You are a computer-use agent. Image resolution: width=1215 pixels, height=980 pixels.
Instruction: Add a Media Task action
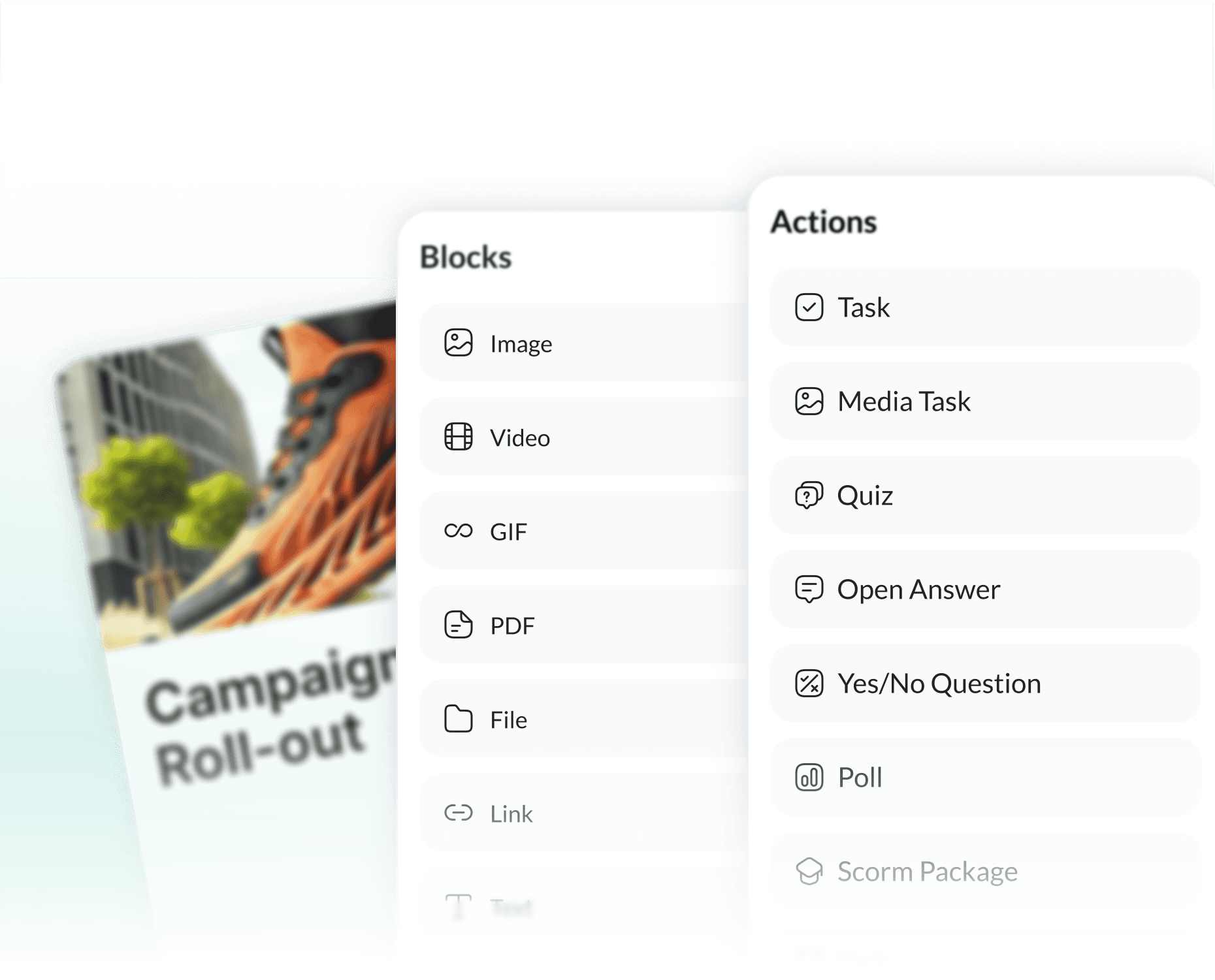coord(985,402)
